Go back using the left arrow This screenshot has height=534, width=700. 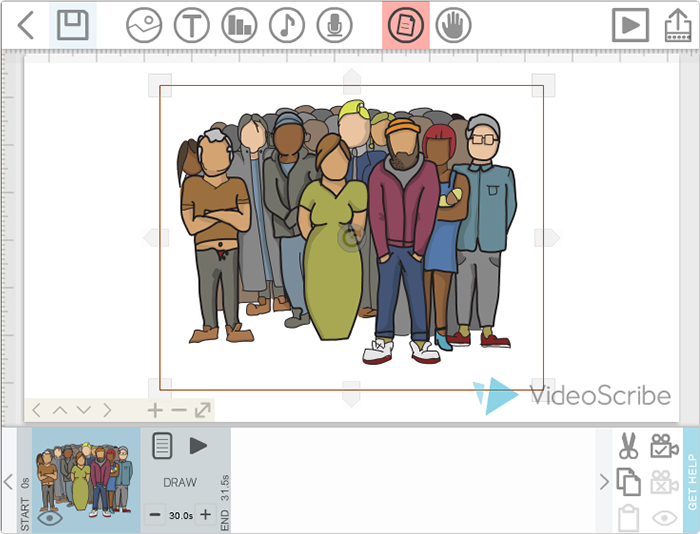click(x=25, y=25)
